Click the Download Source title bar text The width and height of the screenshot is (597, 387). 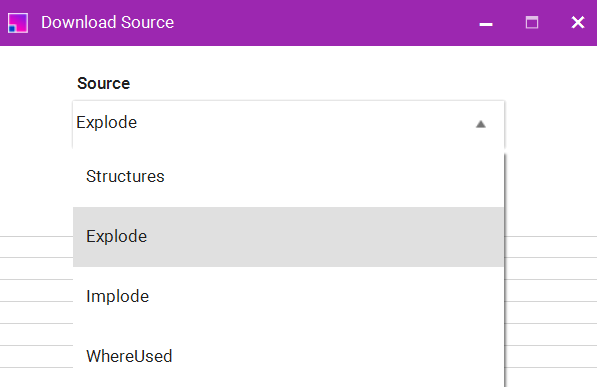[x=107, y=22]
